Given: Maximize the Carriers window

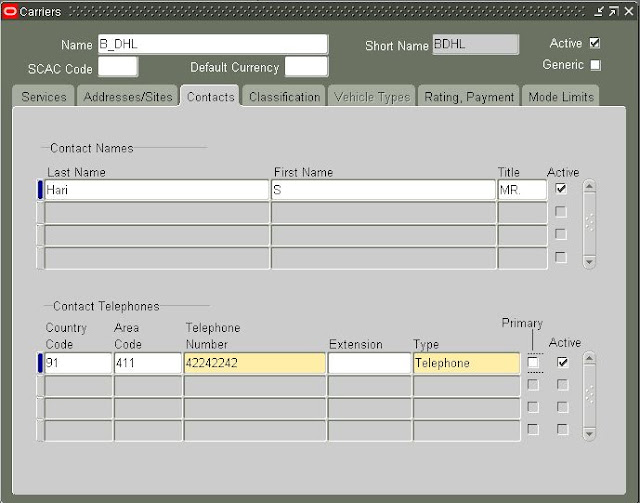Looking at the screenshot, I should click(613, 11).
